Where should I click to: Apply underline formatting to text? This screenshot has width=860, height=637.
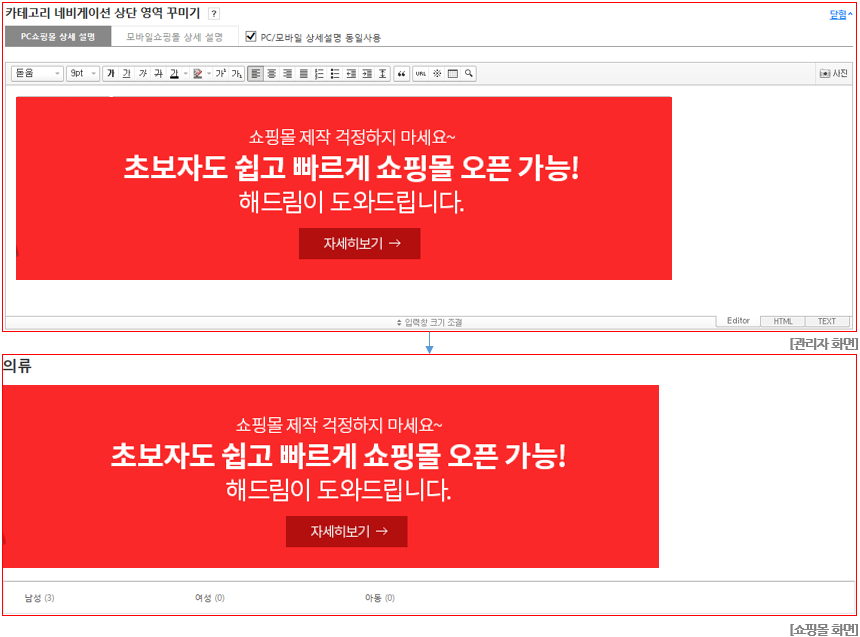pos(127,74)
